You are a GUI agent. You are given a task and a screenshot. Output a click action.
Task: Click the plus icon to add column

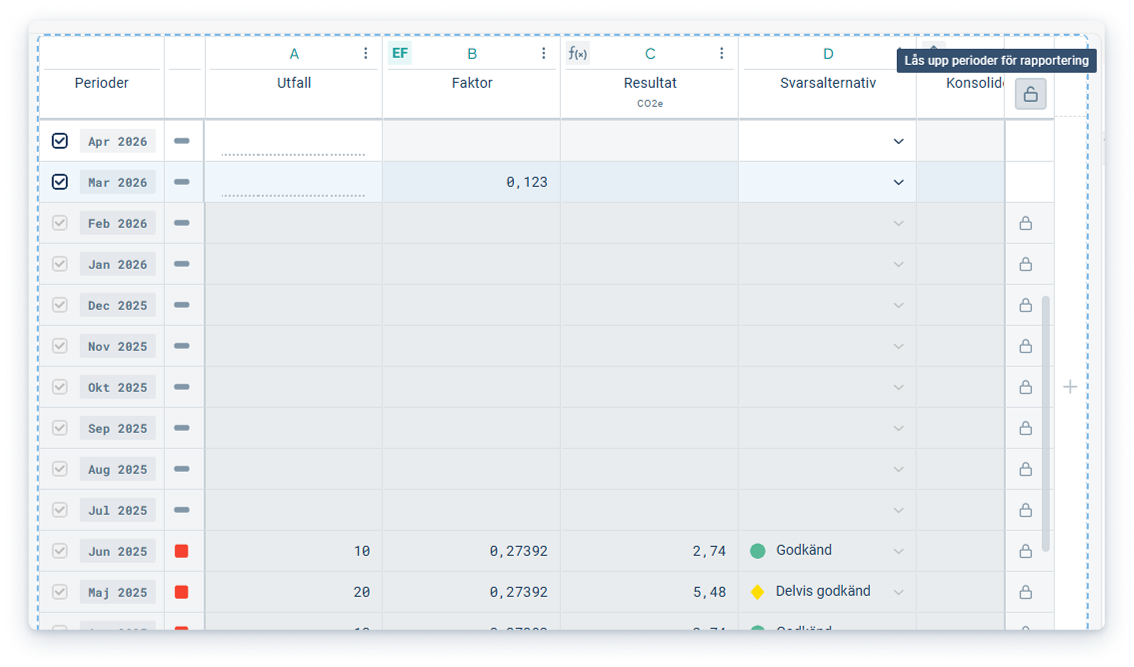[x=1070, y=387]
